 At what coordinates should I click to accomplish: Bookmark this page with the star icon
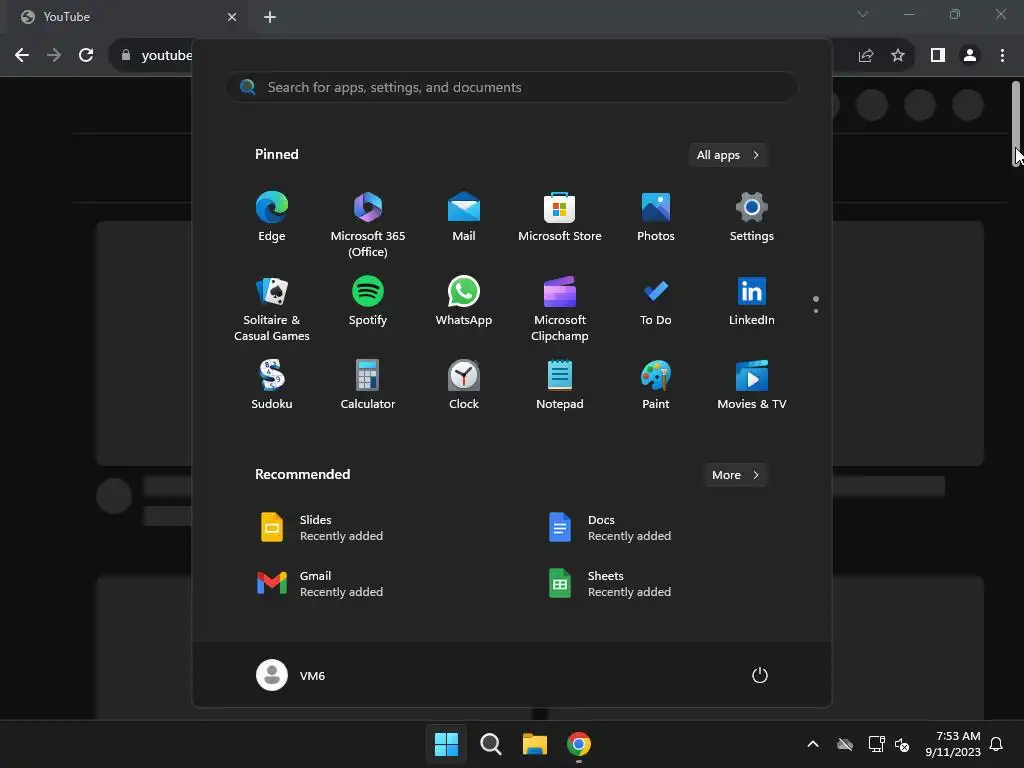coord(898,56)
